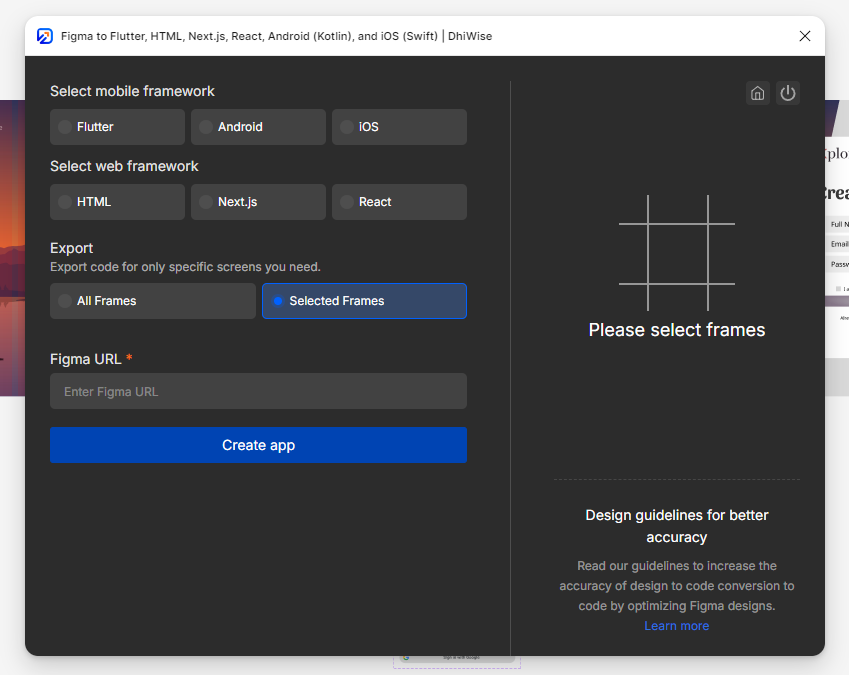Switch export to All Frames
This screenshot has height=675, width=849.
153,301
